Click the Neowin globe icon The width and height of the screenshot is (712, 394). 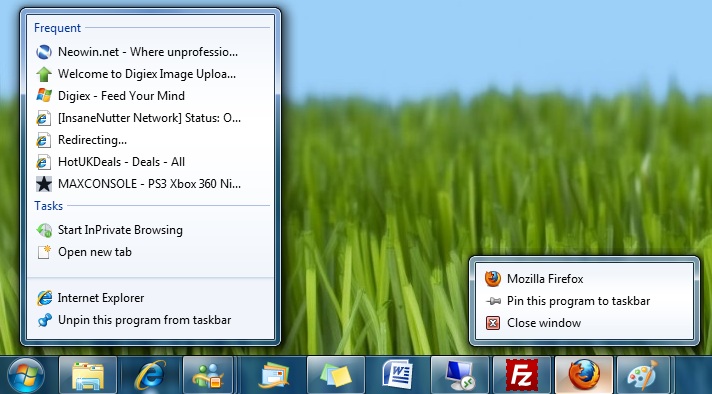tap(44, 52)
